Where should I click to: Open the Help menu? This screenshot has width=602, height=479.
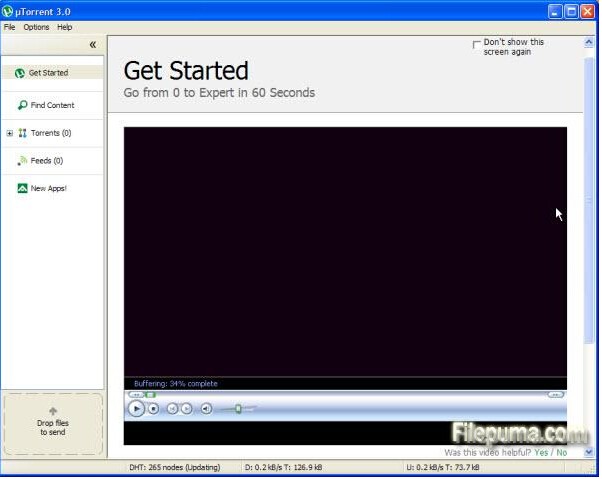64,27
